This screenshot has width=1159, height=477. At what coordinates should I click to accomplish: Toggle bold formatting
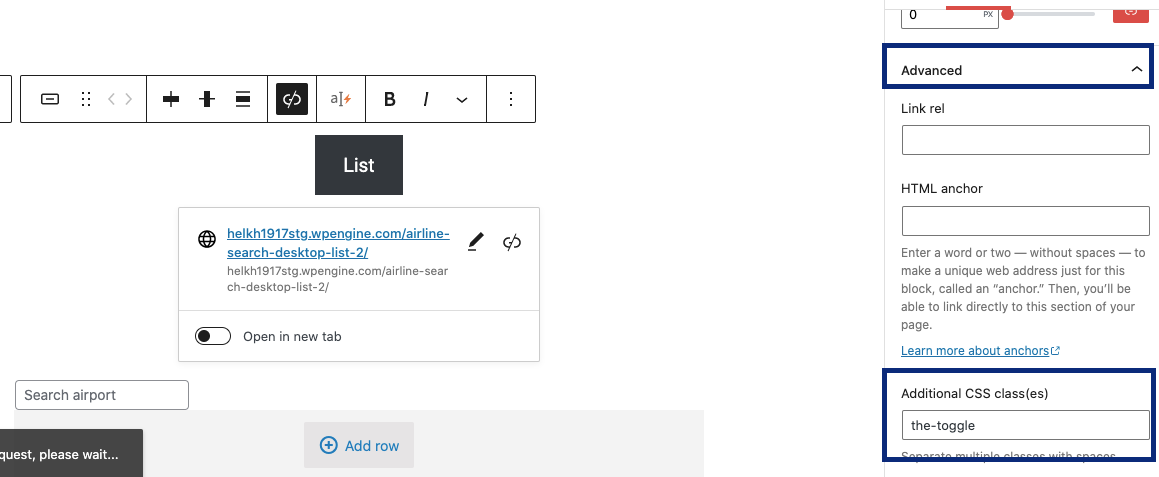(390, 99)
